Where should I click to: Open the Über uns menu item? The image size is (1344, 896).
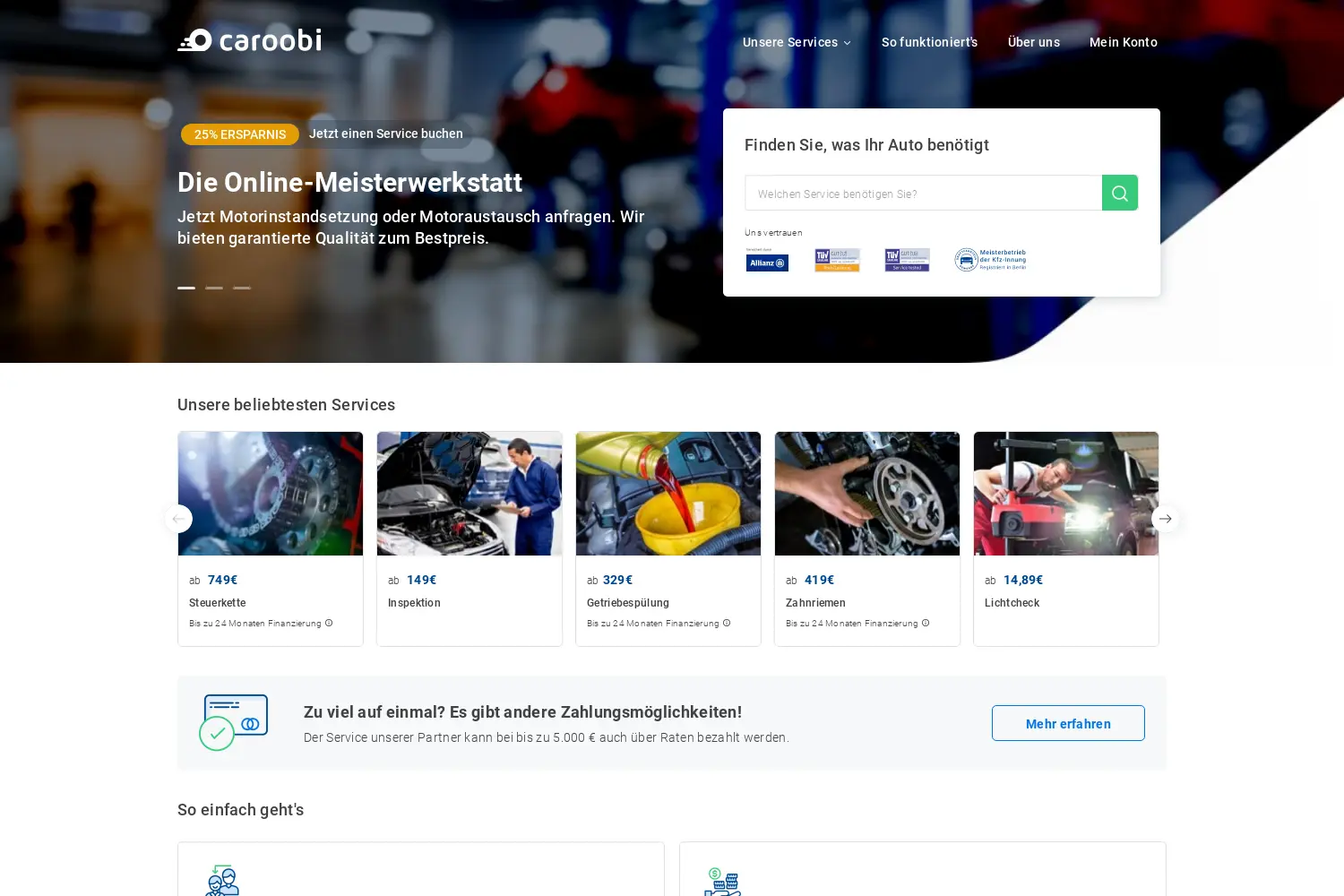click(1034, 42)
